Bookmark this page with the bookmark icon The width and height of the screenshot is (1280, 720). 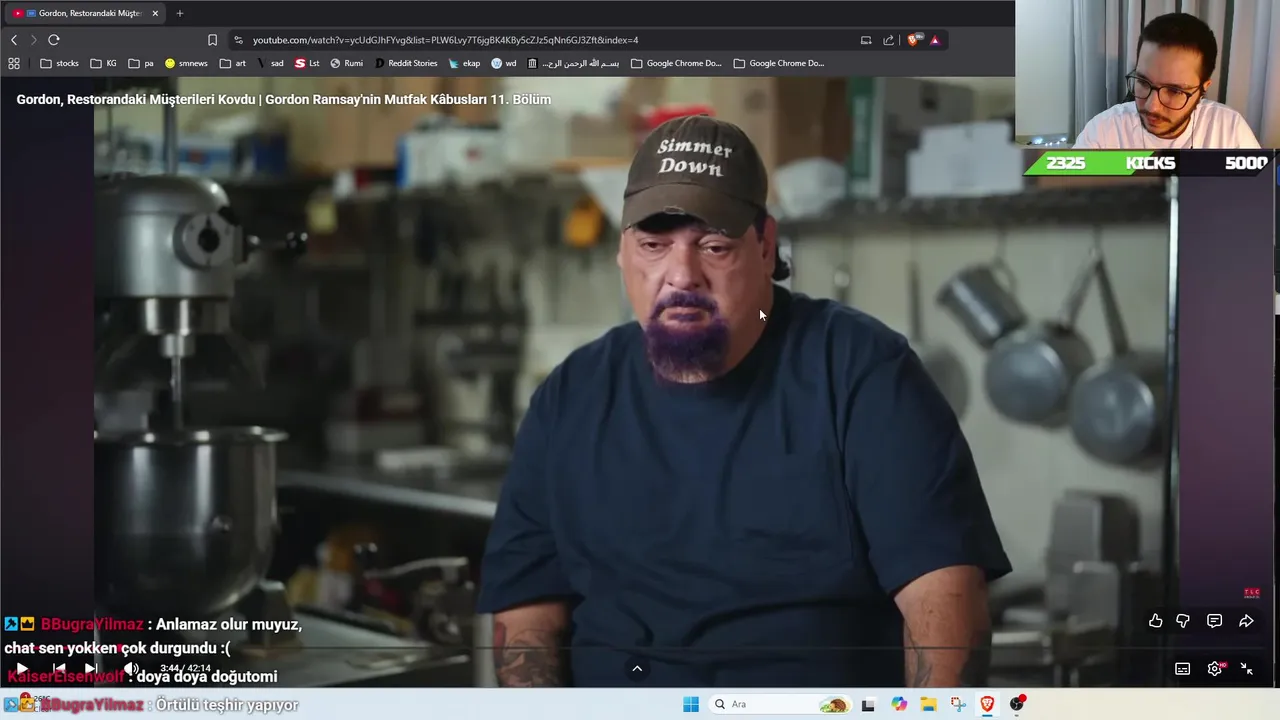click(212, 40)
